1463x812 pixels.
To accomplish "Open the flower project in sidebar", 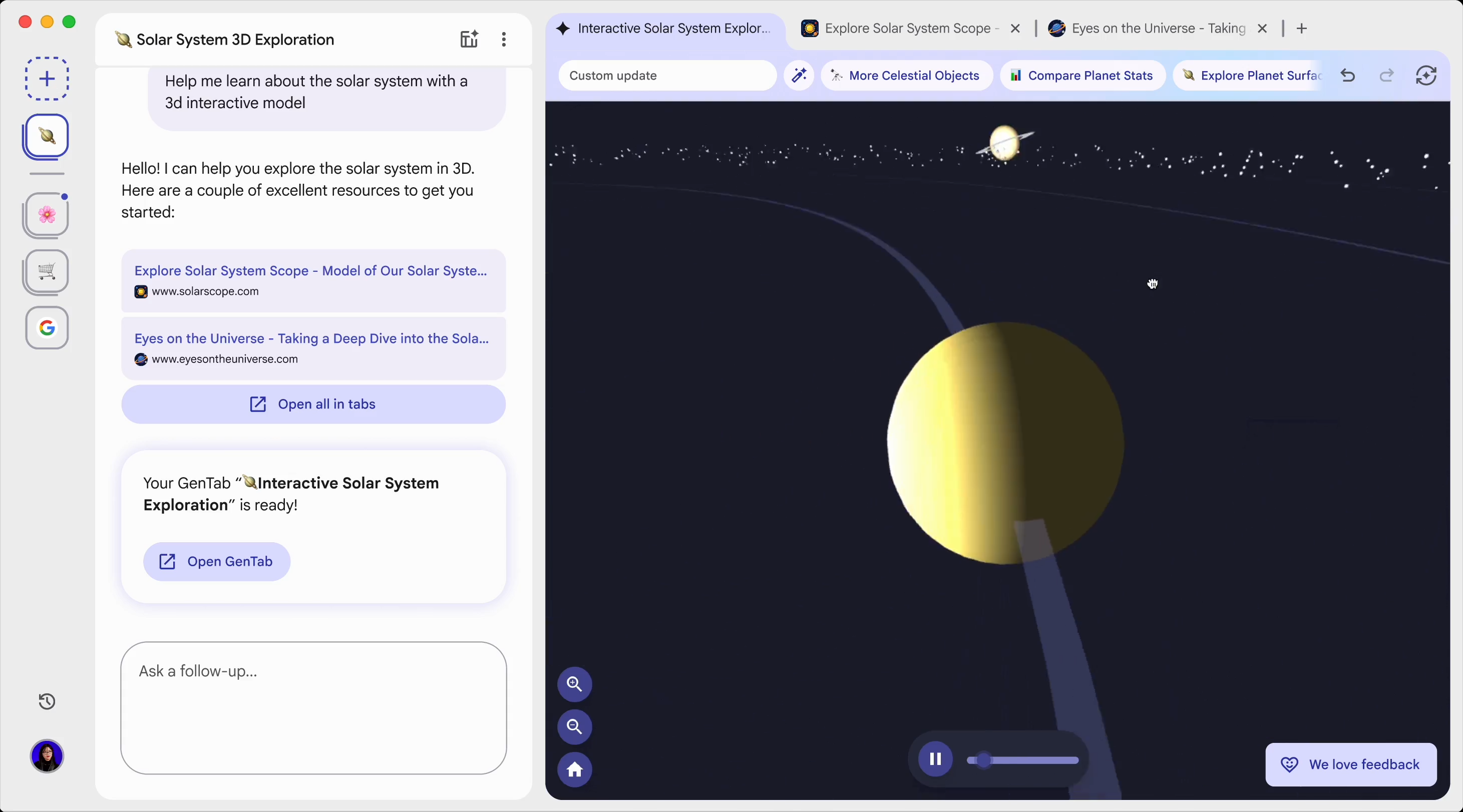I will (47, 215).
